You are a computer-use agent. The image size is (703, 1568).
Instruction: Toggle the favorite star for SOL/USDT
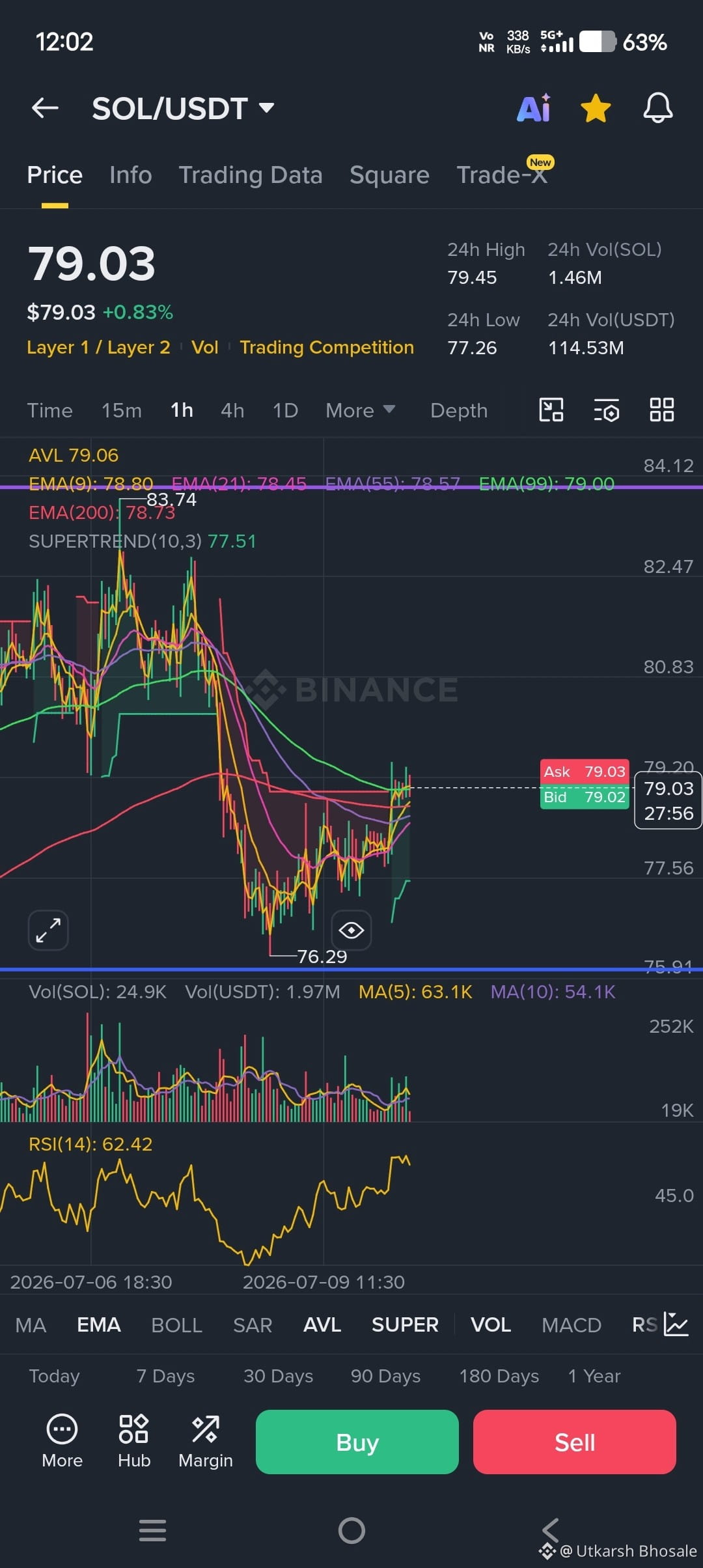tap(596, 108)
